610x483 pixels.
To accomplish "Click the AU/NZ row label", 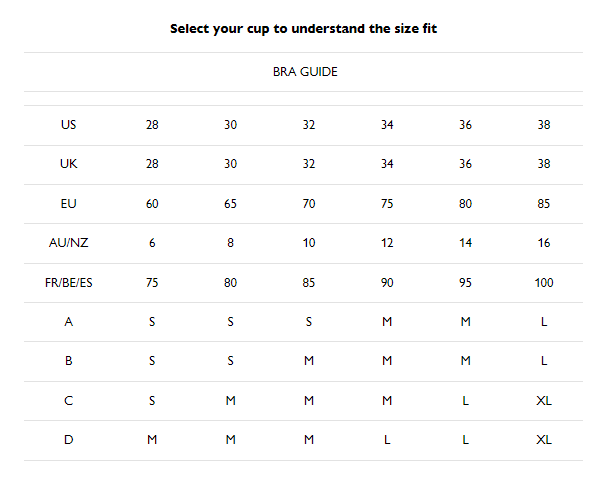I will click(68, 243).
